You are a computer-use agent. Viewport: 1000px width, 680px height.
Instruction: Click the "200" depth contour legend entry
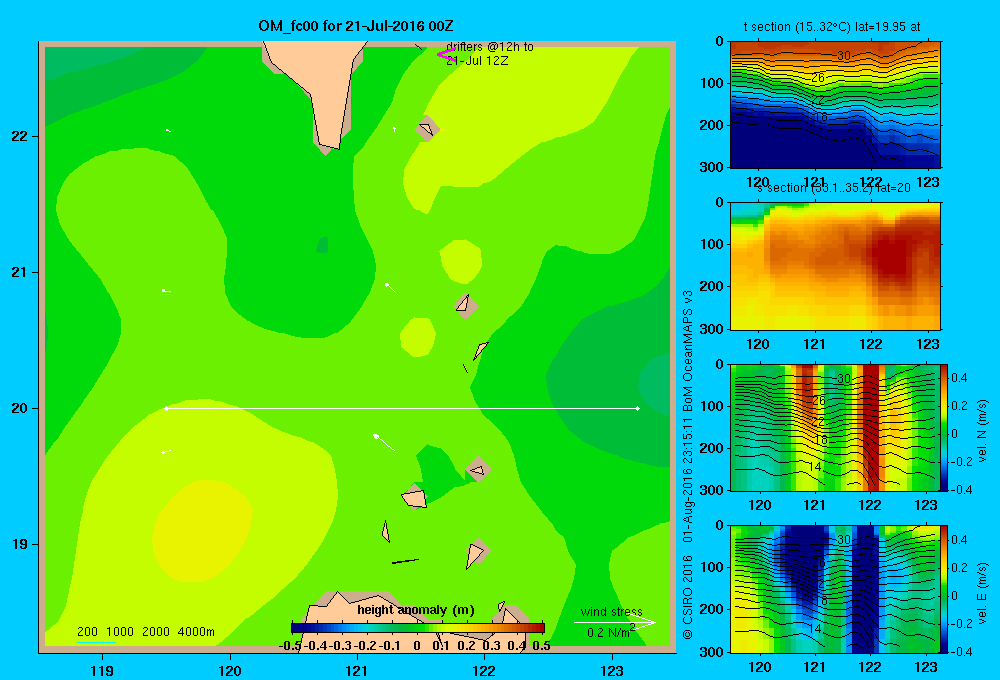[87, 632]
